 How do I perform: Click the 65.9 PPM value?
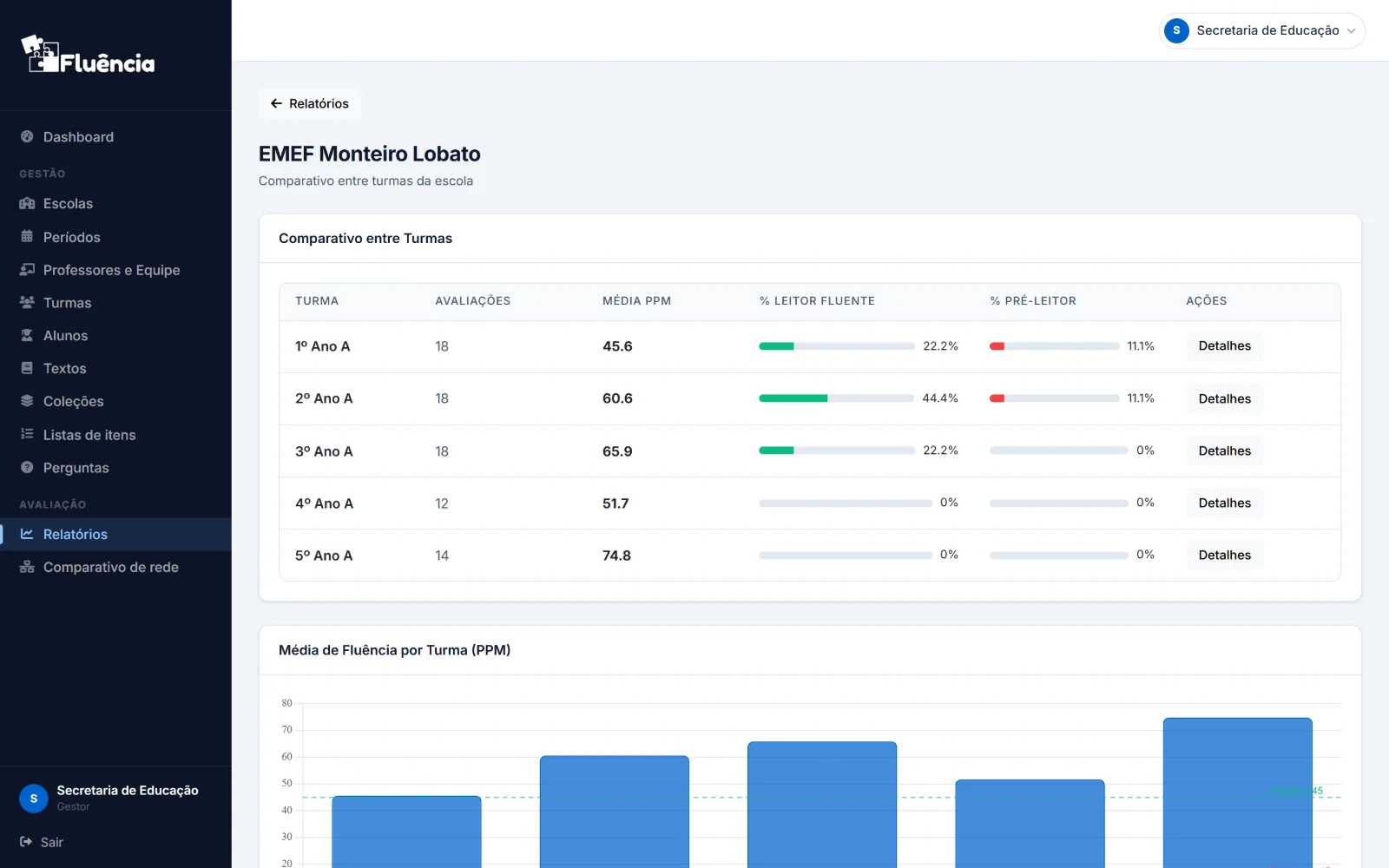617,451
